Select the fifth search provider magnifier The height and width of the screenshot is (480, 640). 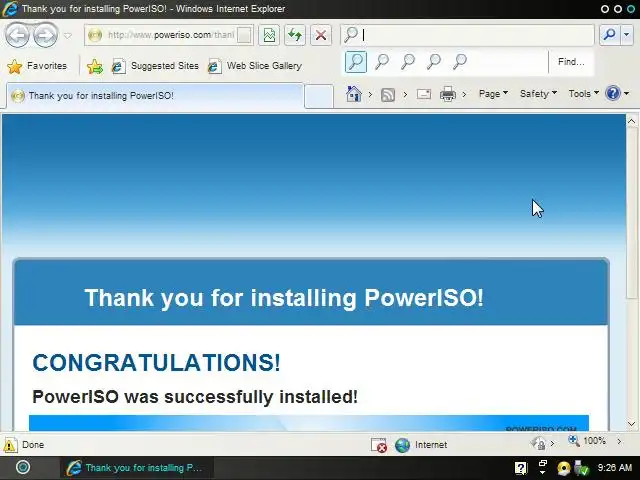coord(460,62)
